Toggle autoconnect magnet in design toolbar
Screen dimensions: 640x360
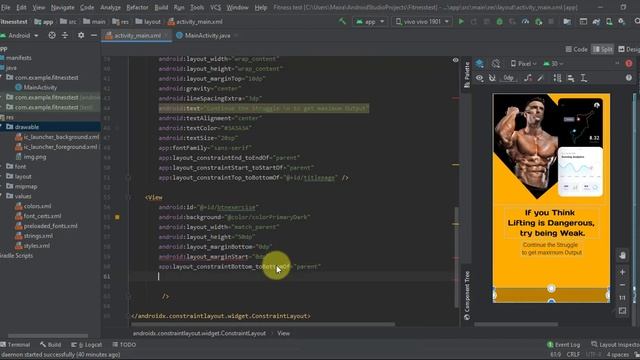coord(492,78)
